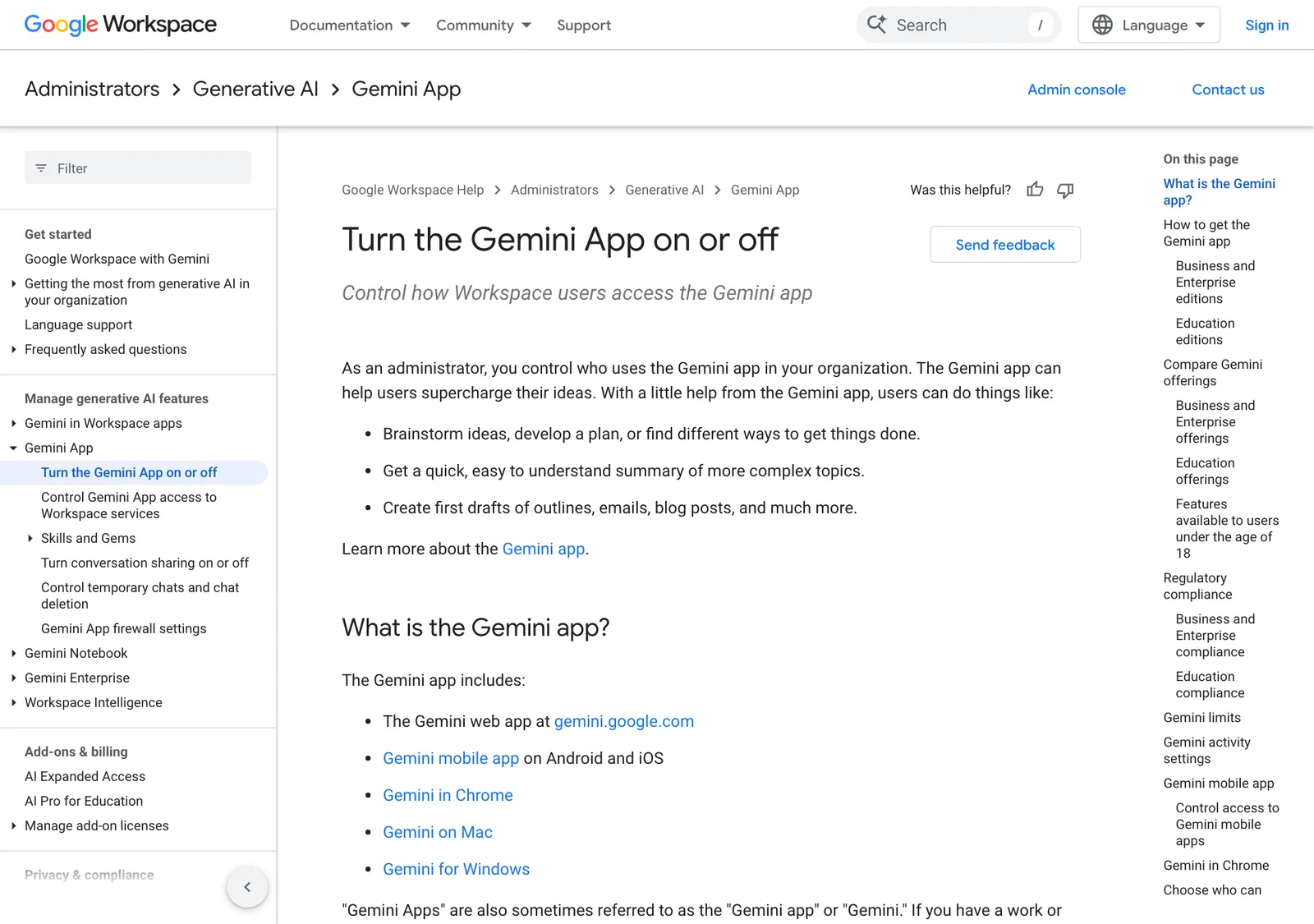This screenshot has width=1314, height=924.
Task: Open the Admin console link
Action: [x=1077, y=89]
